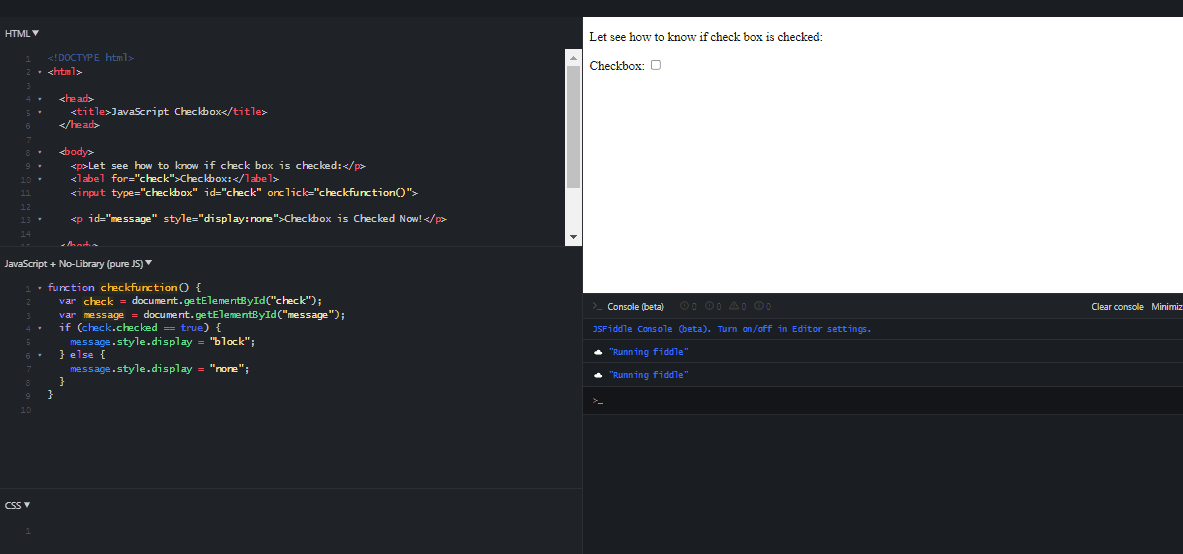
Task: Collapse the <html> tag fold arrow
Action: coord(39,72)
